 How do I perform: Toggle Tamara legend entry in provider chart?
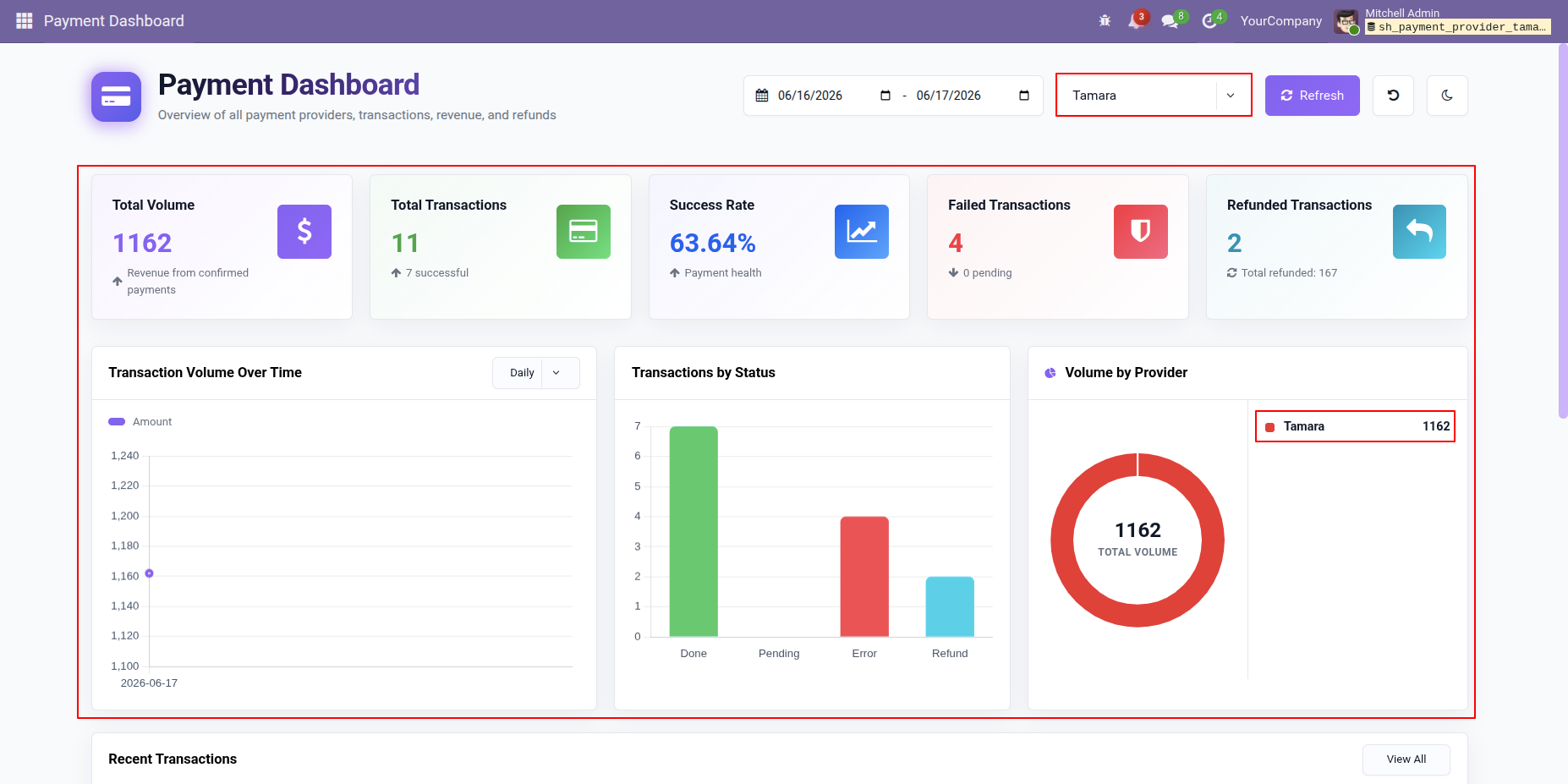(x=1355, y=426)
